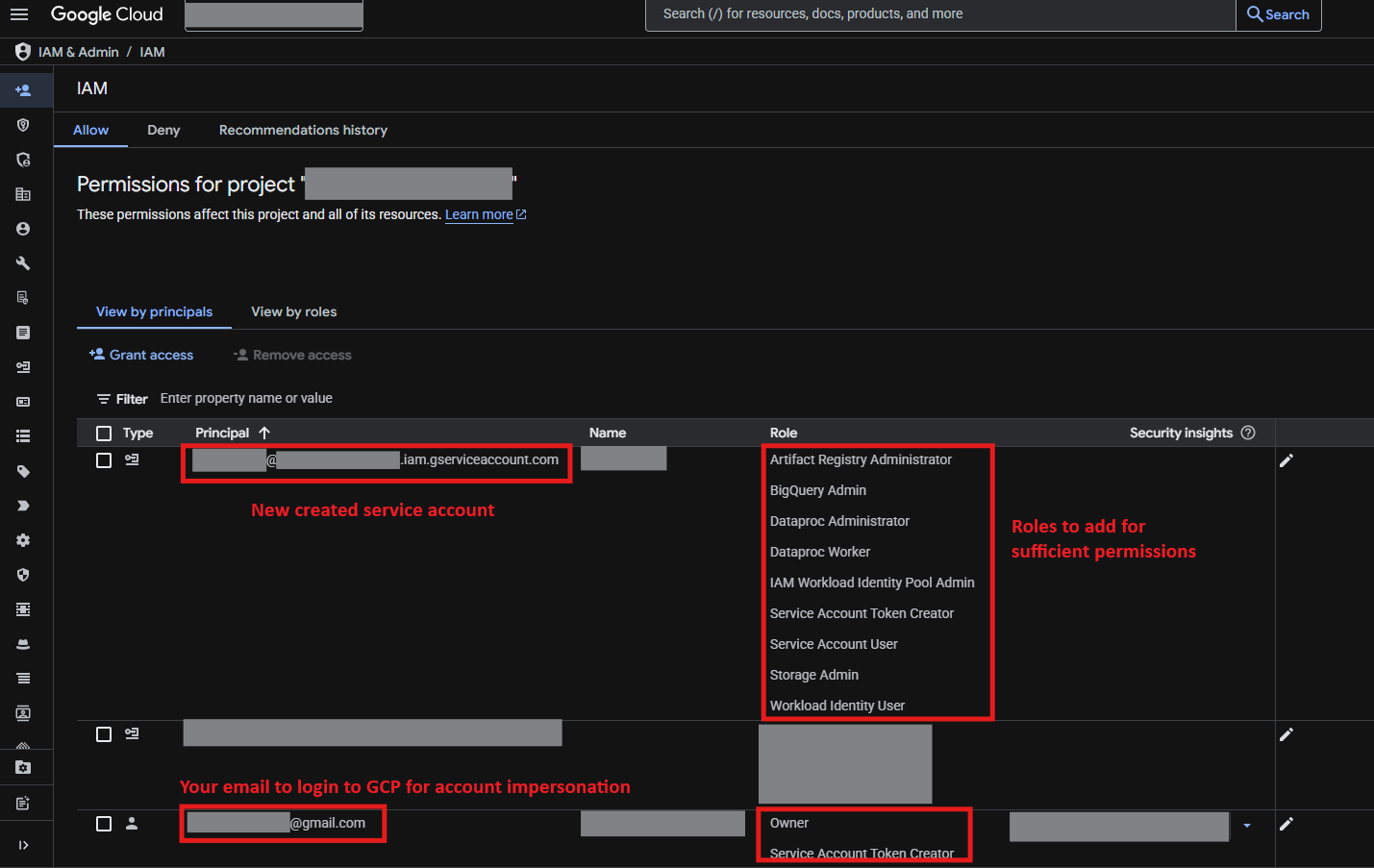
Task: Select the View by roles tab
Action: [294, 311]
